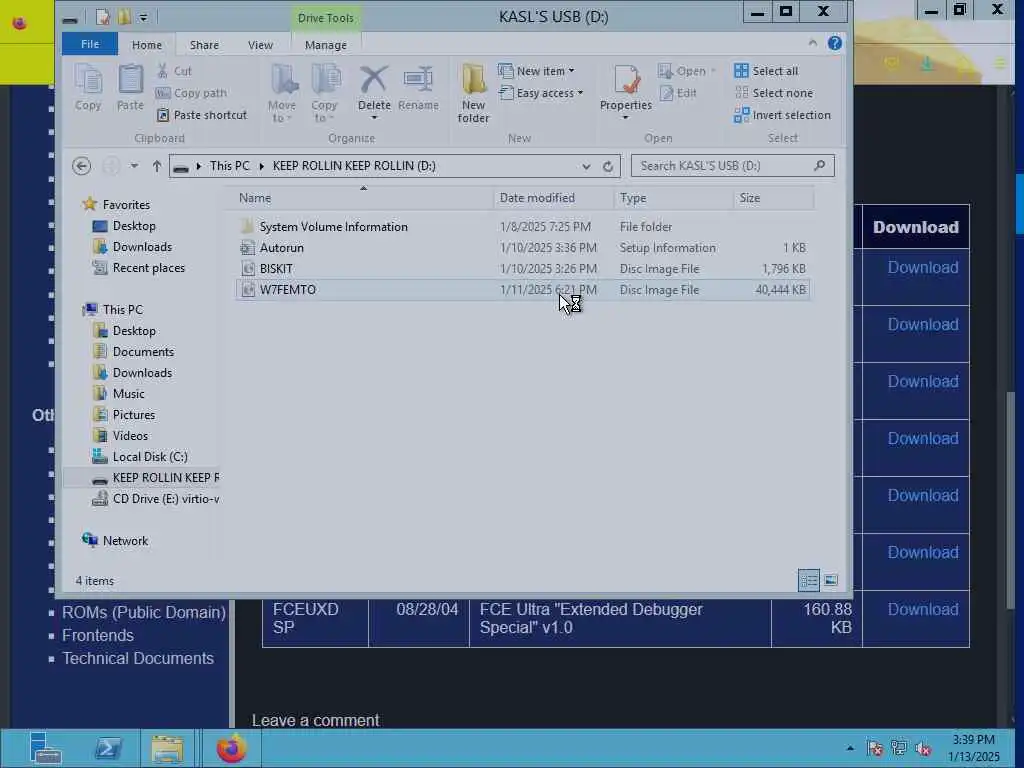Click the Drive Tools contextual tab
Screen dimensions: 1024x768
pyautogui.click(x=326, y=18)
